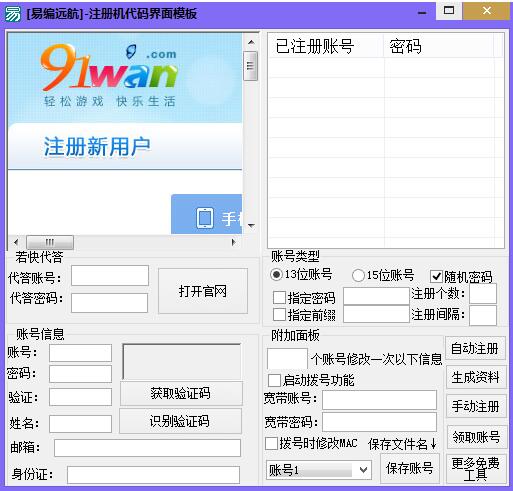Click the browser vertical scrollbar thumb

click(250, 66)
